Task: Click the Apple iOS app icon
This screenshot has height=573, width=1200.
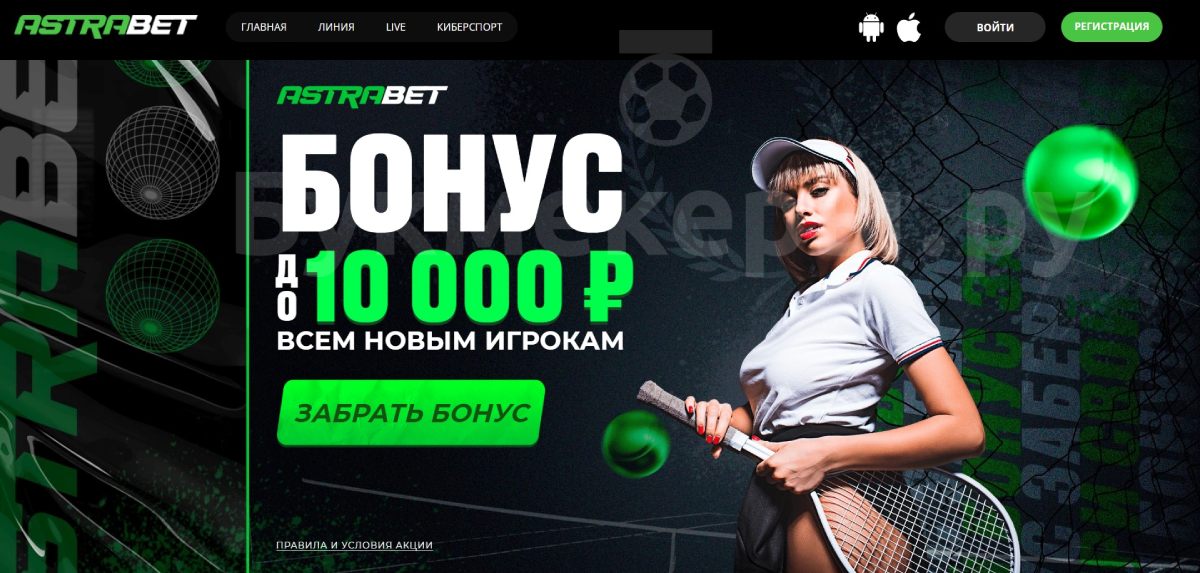Action: (908, 27)
